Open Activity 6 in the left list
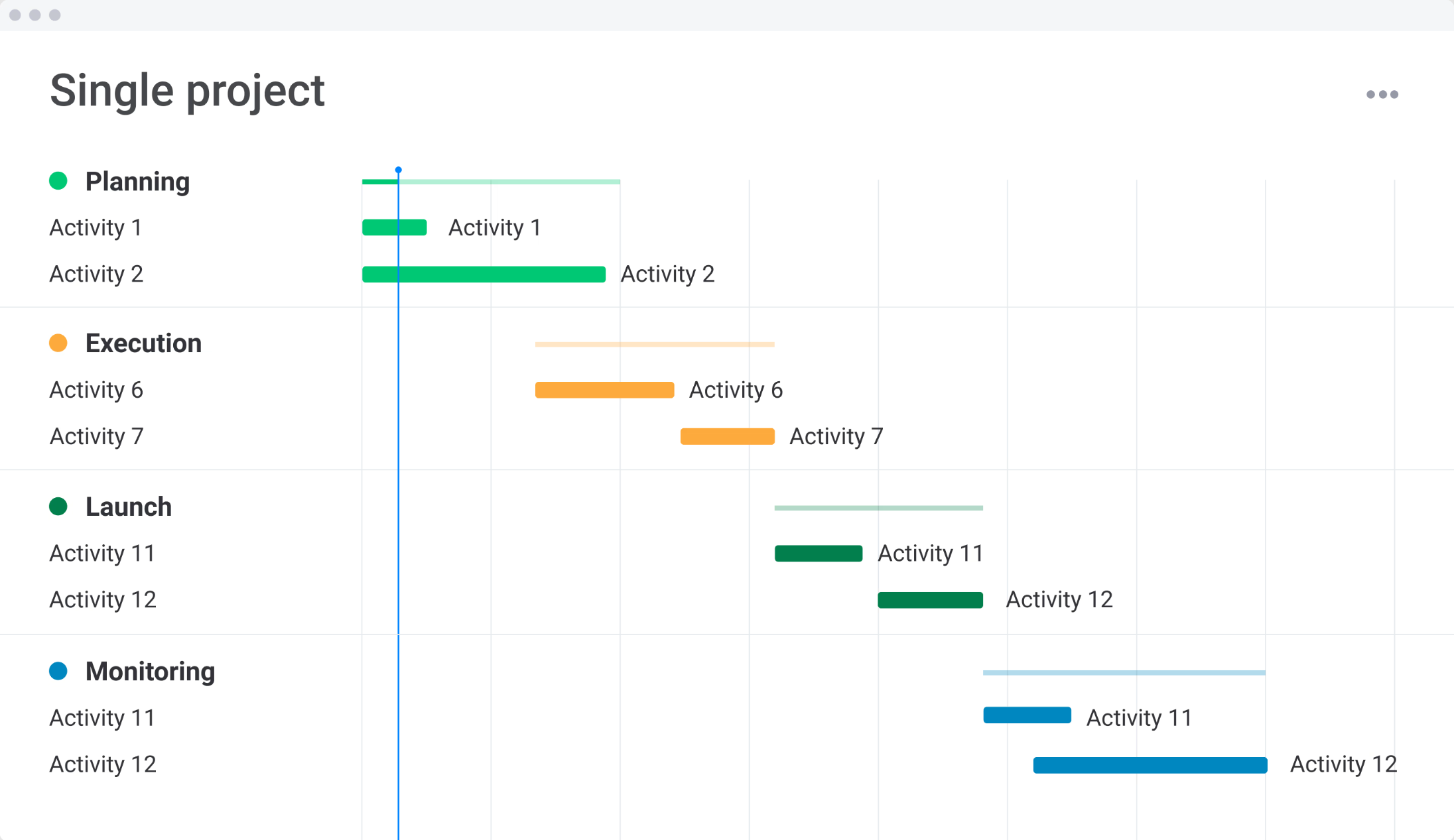 click(96, 390)
